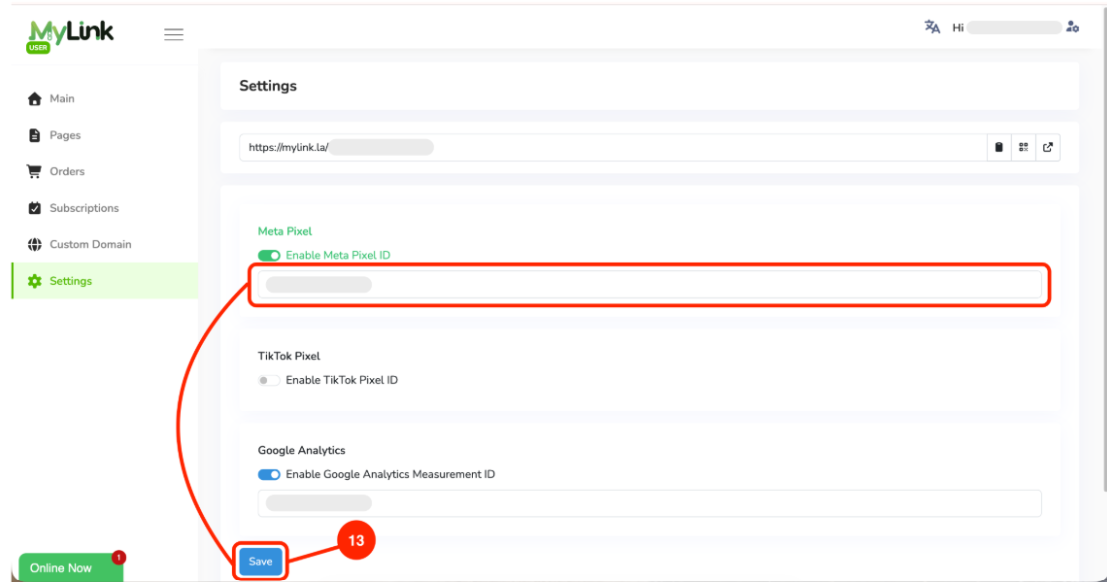
Task: Toggle the hamburger sidebar menu
Action: pyautogui.click(x=174, y=35)
